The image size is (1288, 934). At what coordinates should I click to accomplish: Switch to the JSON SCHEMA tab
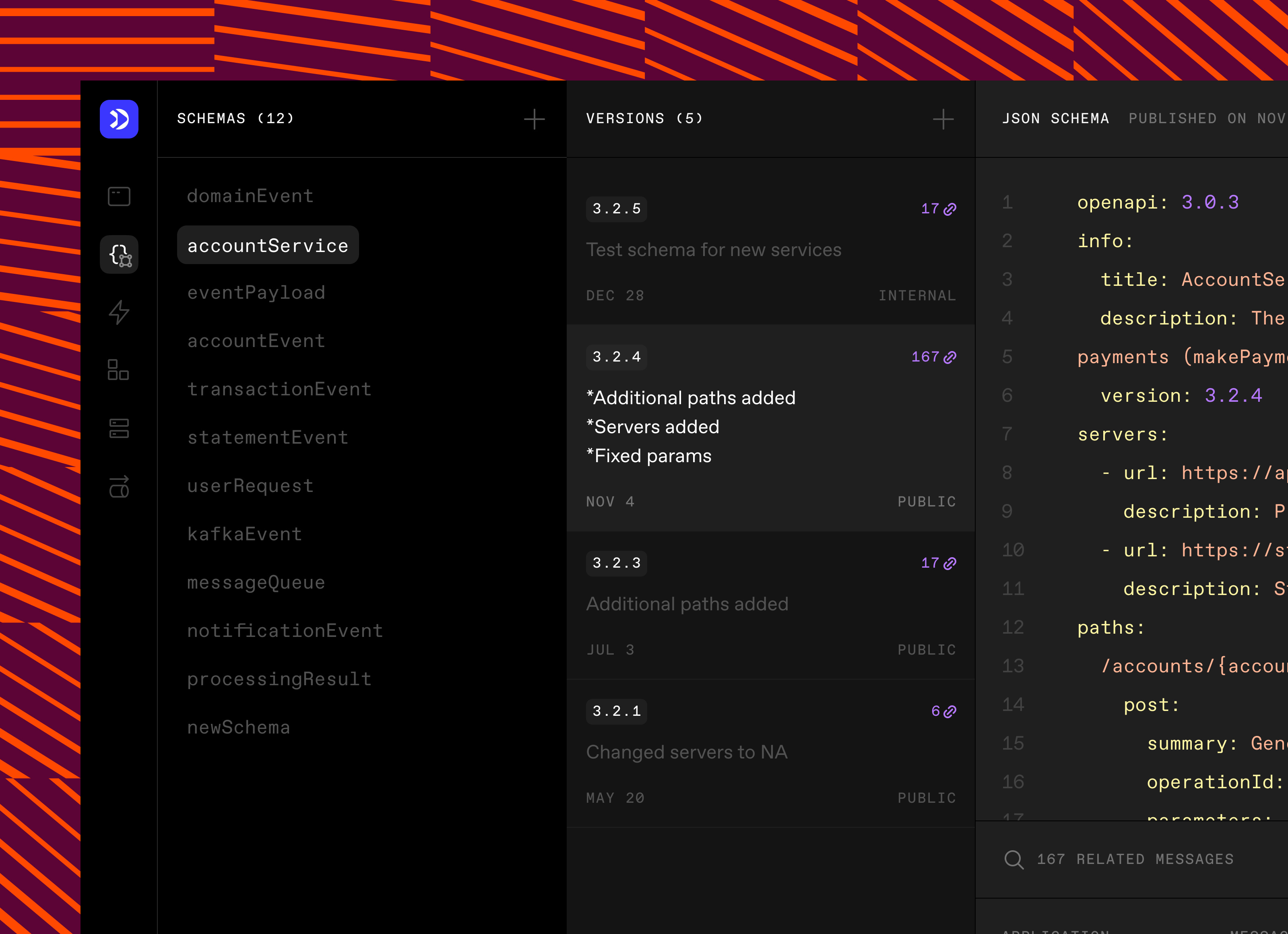[x=1055, y=118]
